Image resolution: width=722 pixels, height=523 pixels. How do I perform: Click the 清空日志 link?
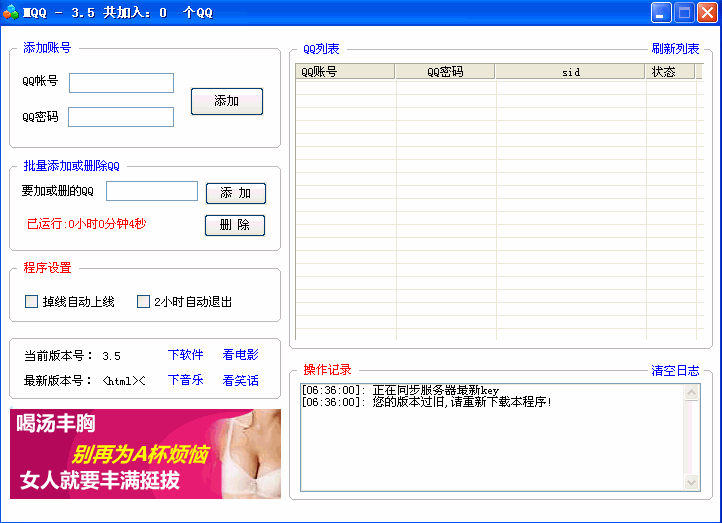pyautogui.click(x=675, y=371)
